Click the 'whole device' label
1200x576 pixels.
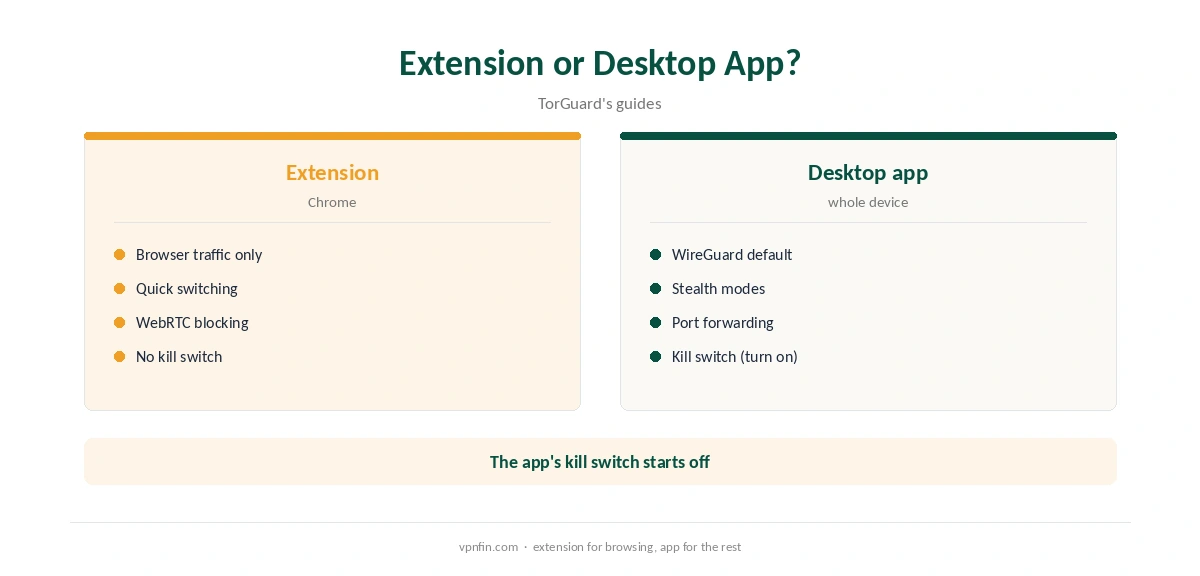coord(868,202)
